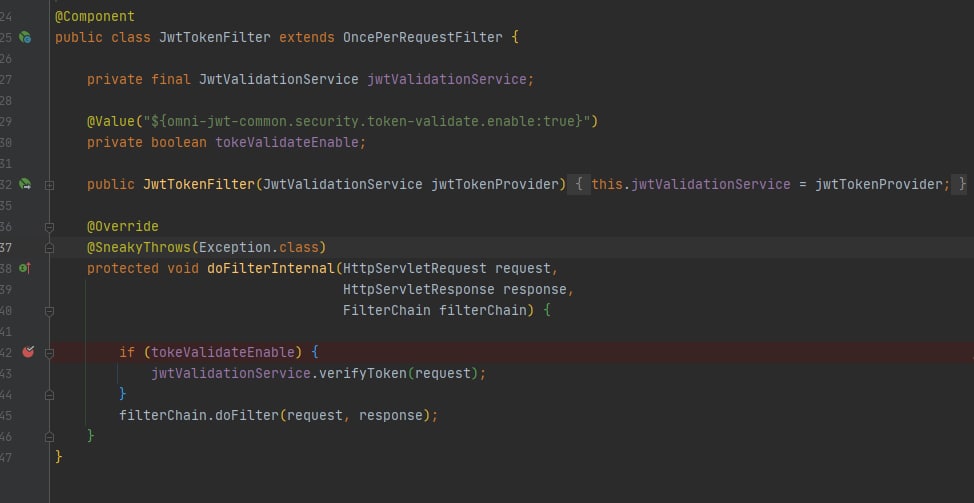Click the filterChain parameter name in the method signature

pos(483,310)
